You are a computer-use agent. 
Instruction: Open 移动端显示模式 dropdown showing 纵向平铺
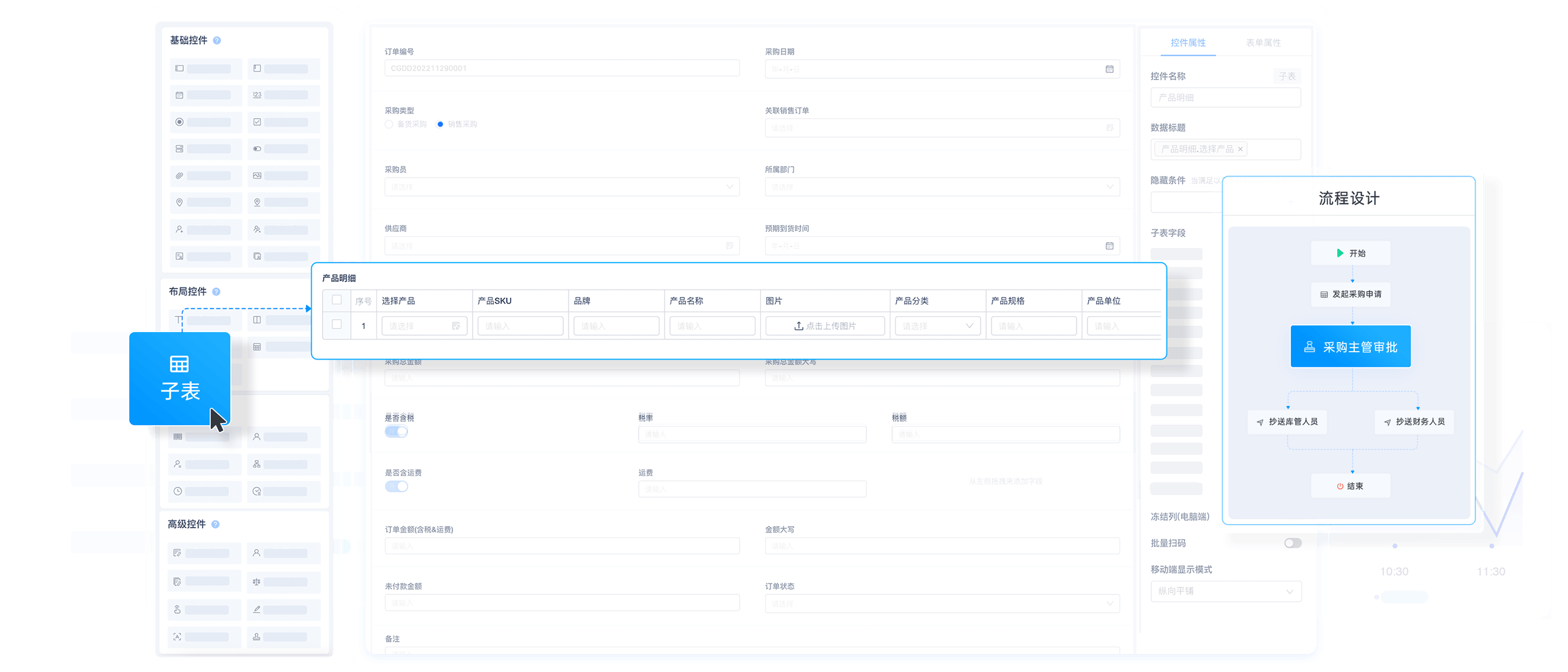1225,591
